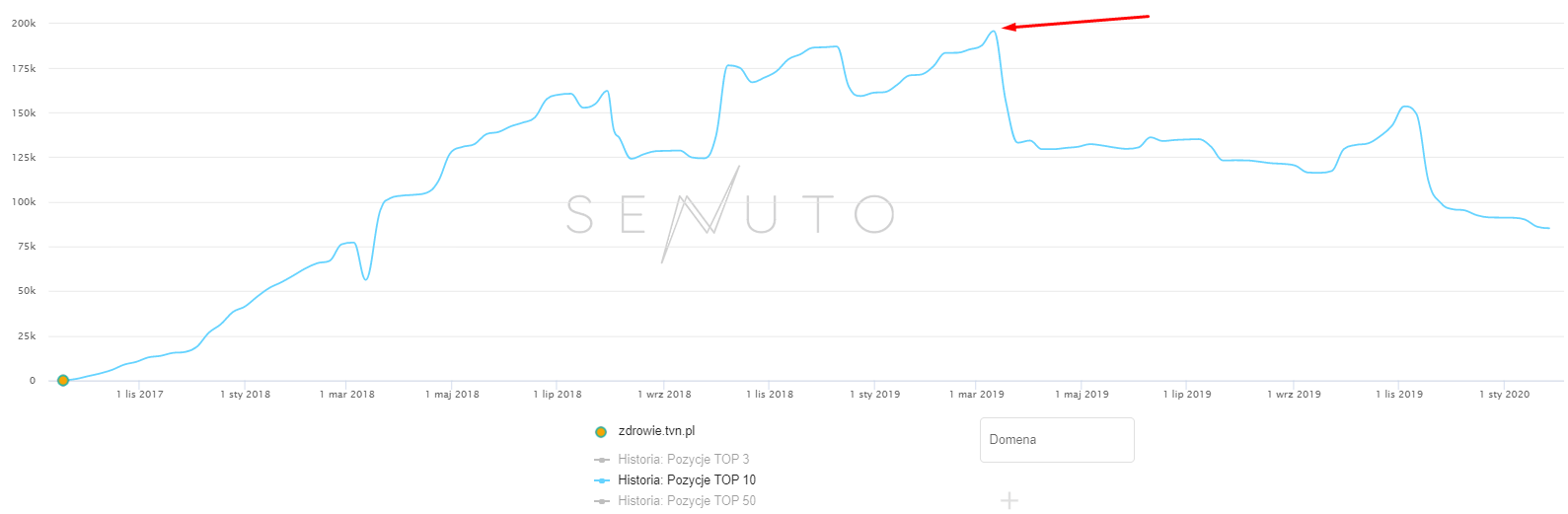Click the "1 lip 2018" axis label
1568x514 pixels.
click(558, 395)
